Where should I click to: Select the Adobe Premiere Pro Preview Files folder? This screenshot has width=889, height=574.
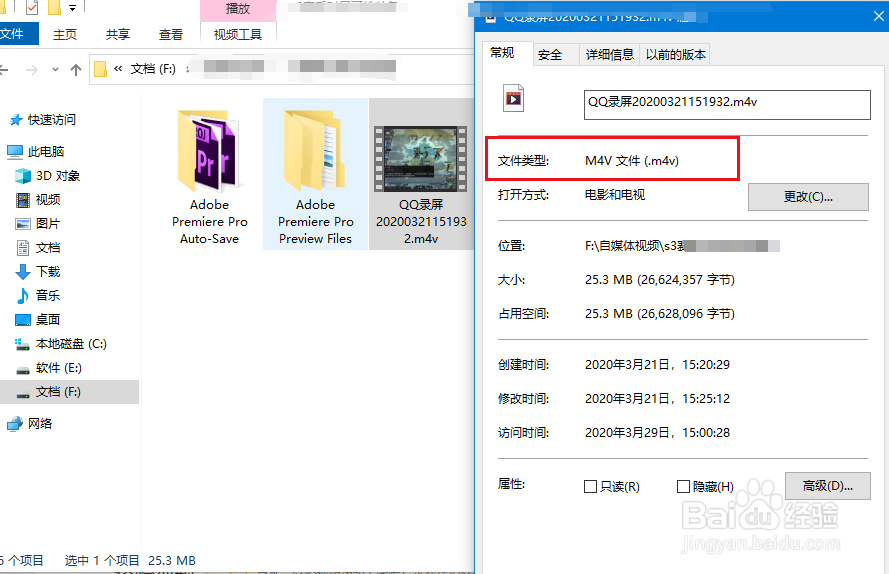[315, 174]
